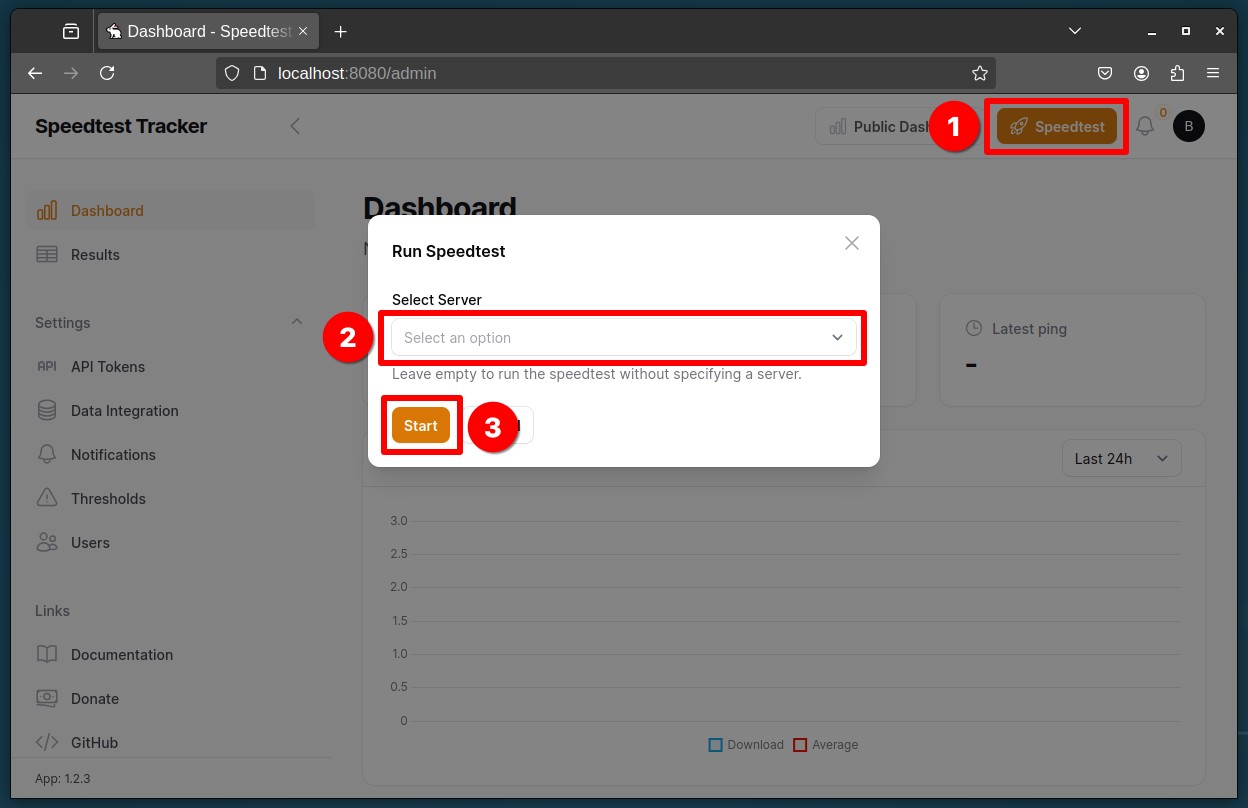The width and height of the screenshot is (1248, 808).
Task: Click the 3.0 value on the chart axis
Action: click(399, 521)
